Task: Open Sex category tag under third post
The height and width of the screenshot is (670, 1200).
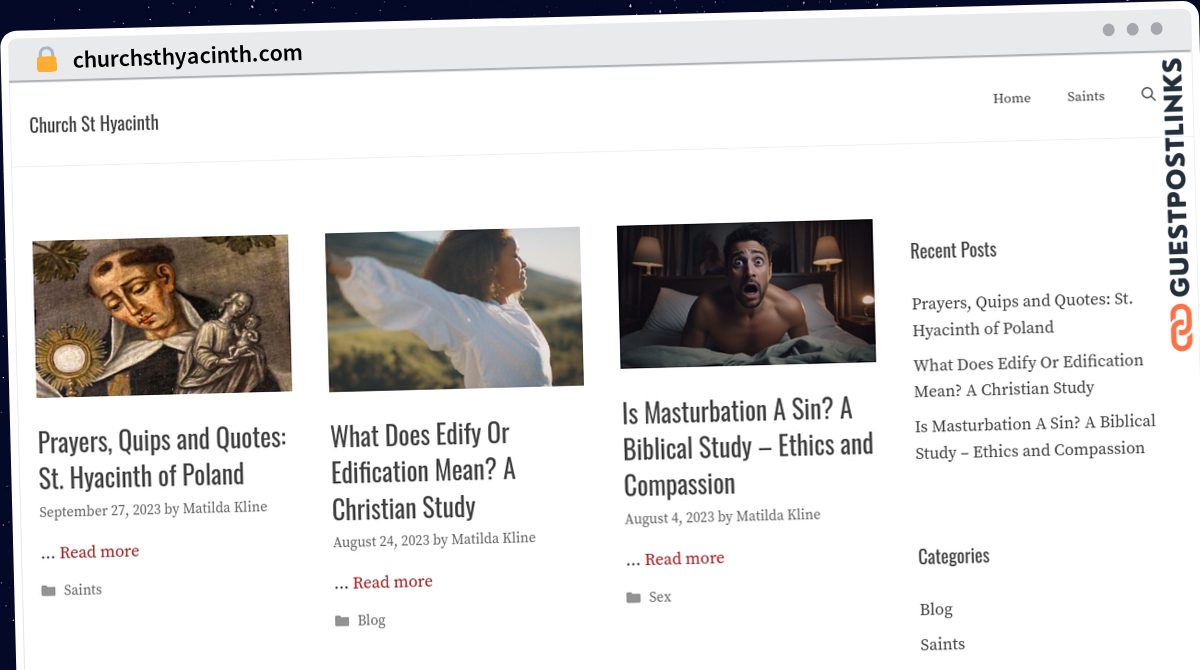Action: (x=660, y=597)
